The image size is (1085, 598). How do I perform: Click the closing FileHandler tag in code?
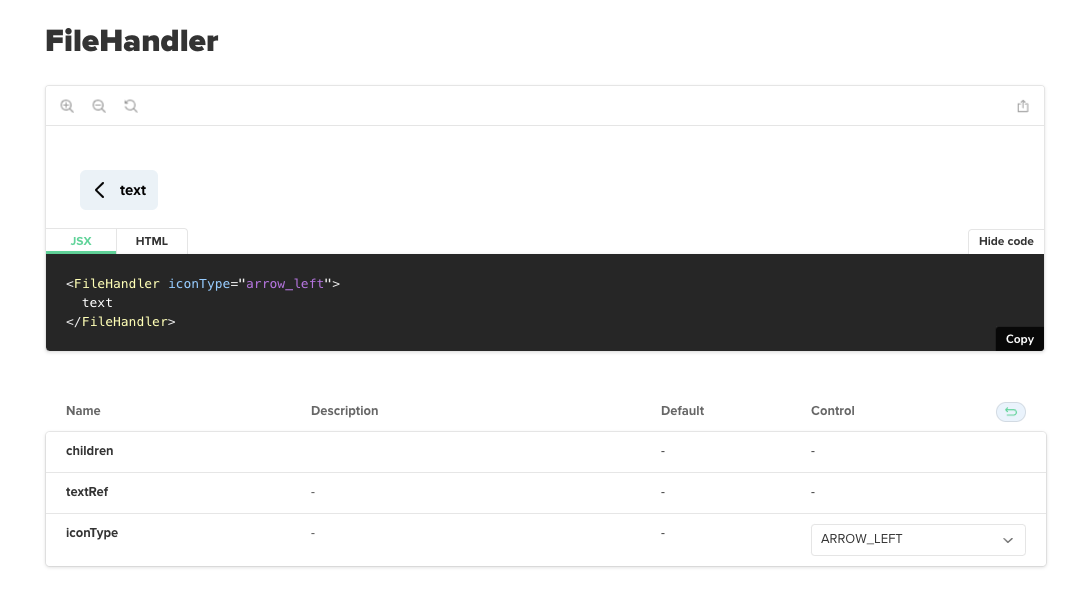(120, 322)
